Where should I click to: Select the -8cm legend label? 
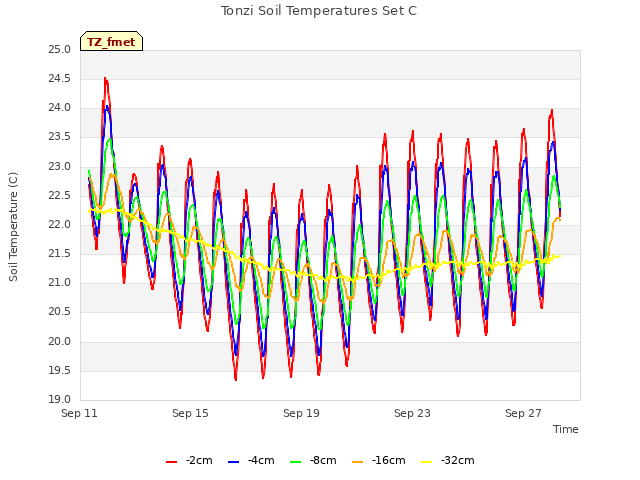323,460
